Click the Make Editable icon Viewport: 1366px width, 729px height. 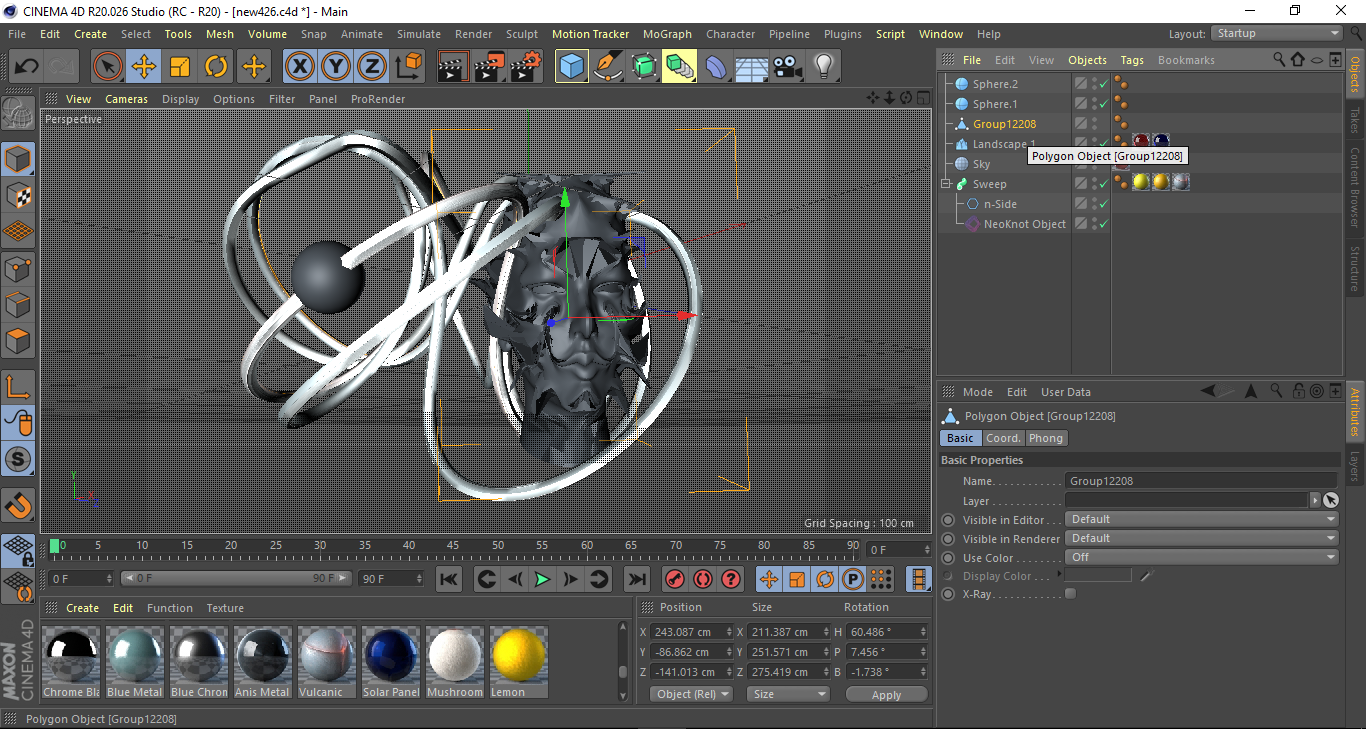[x=18, y=115]
